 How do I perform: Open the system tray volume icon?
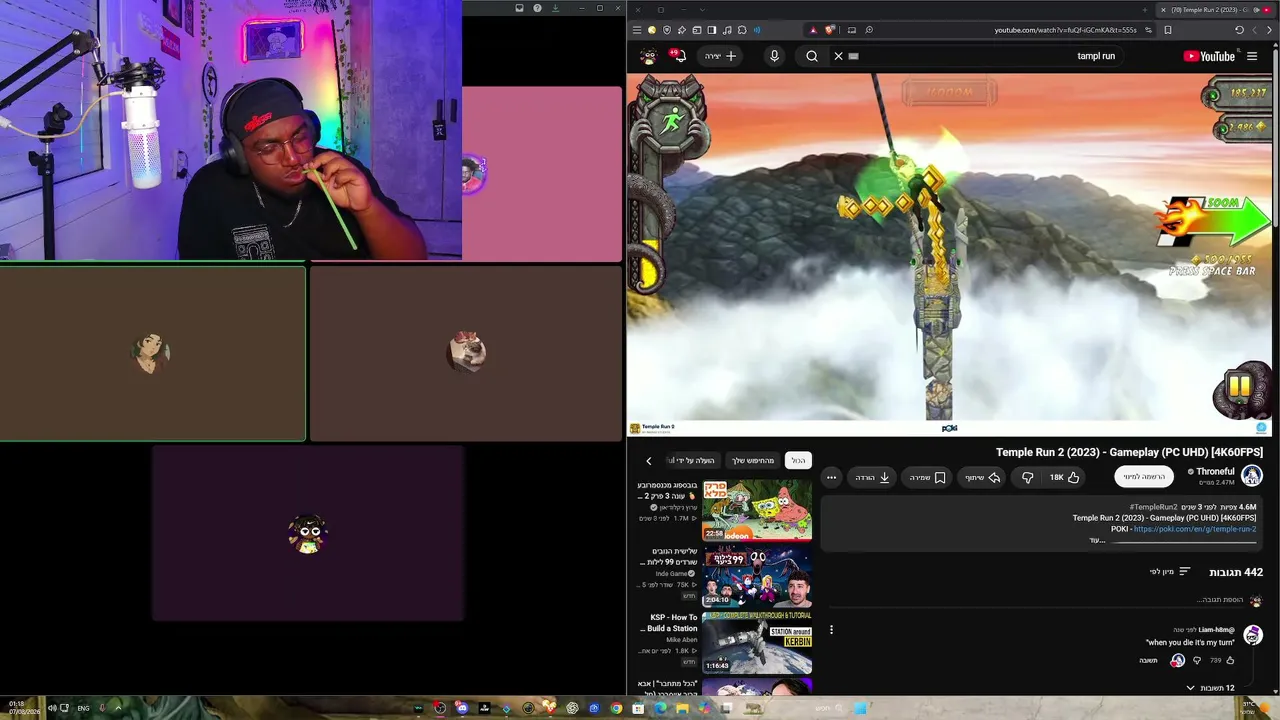(x=52, y=708)
